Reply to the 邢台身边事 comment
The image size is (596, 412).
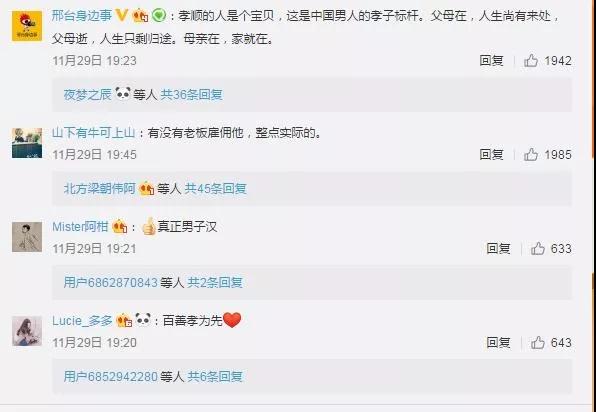491,60
